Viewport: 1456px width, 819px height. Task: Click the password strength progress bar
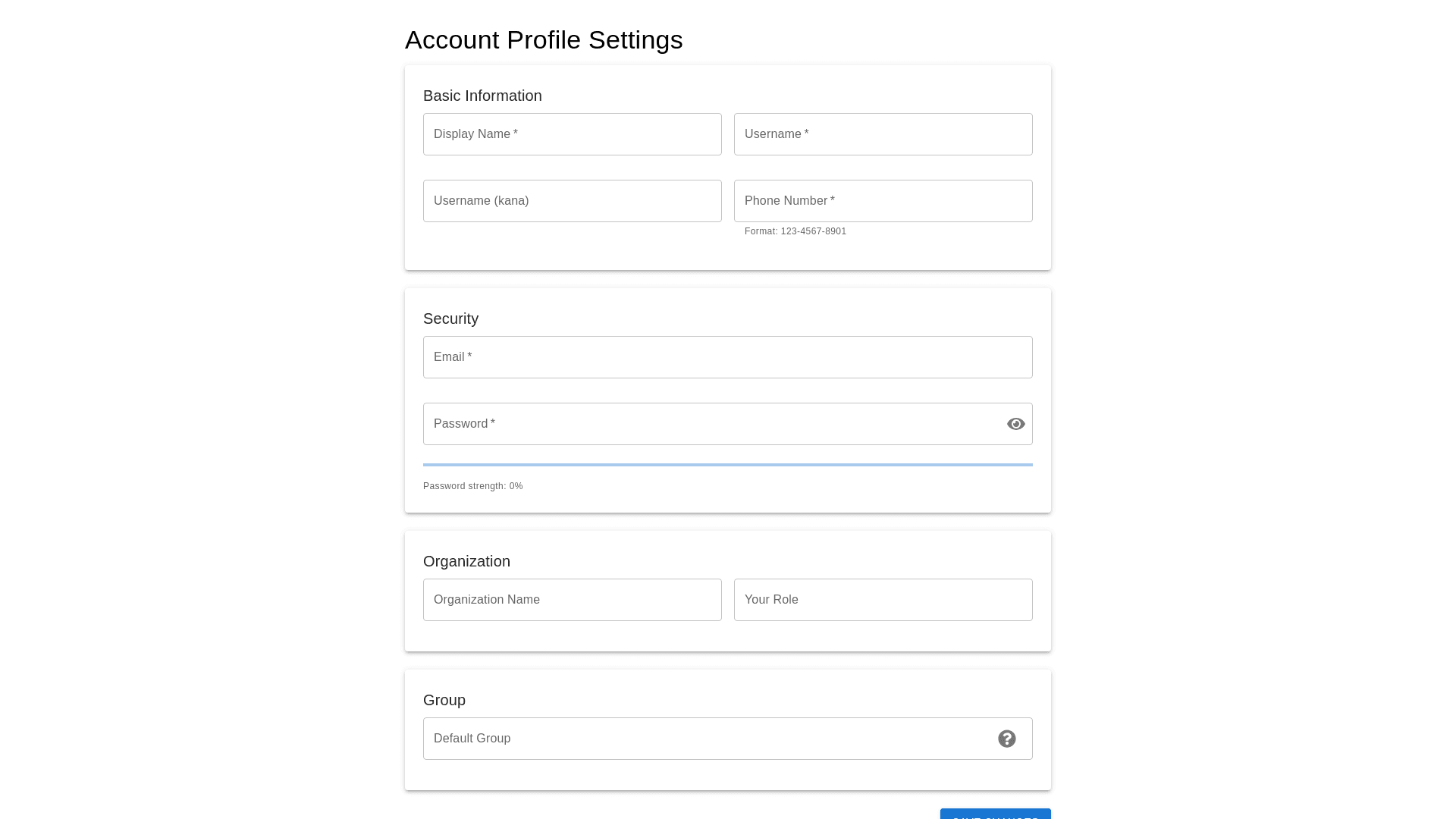coord(728,465)
